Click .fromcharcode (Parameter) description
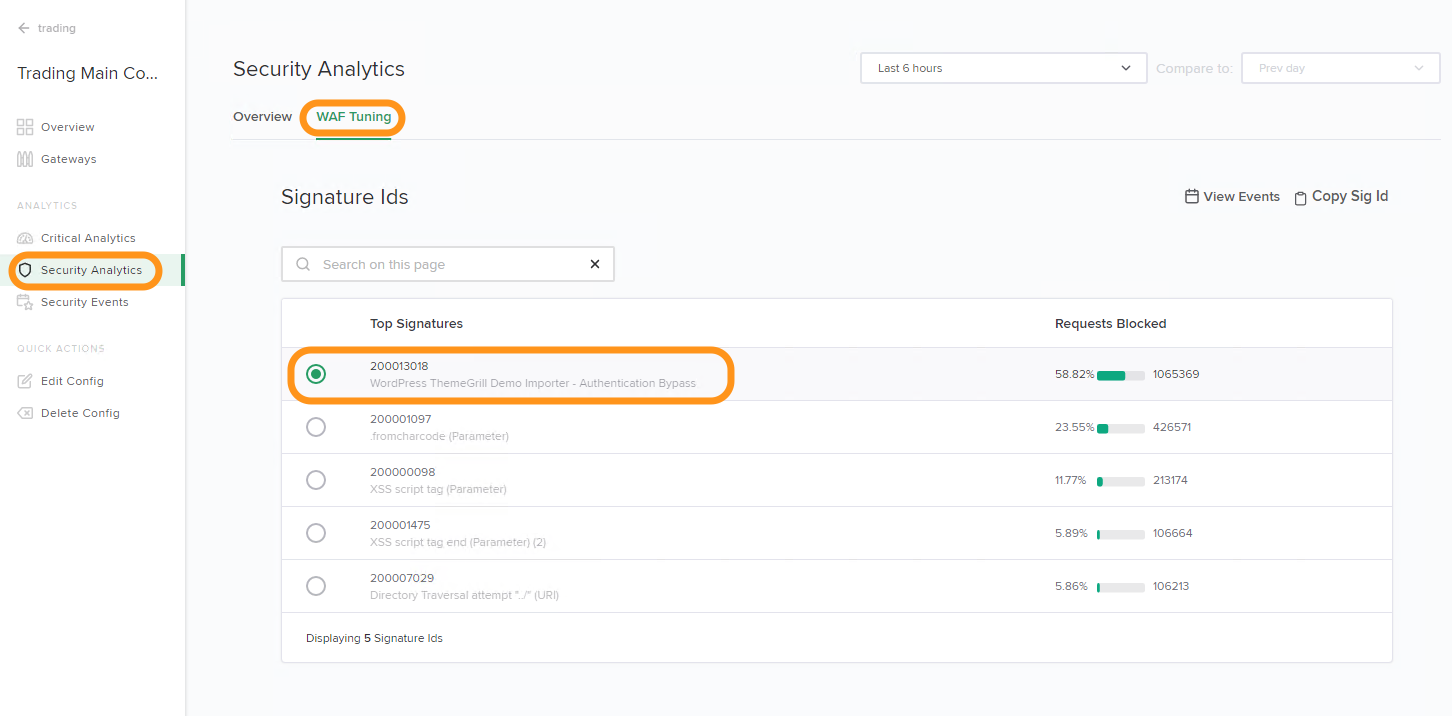Screen dimensions: 1452x716 pos(439,436)
